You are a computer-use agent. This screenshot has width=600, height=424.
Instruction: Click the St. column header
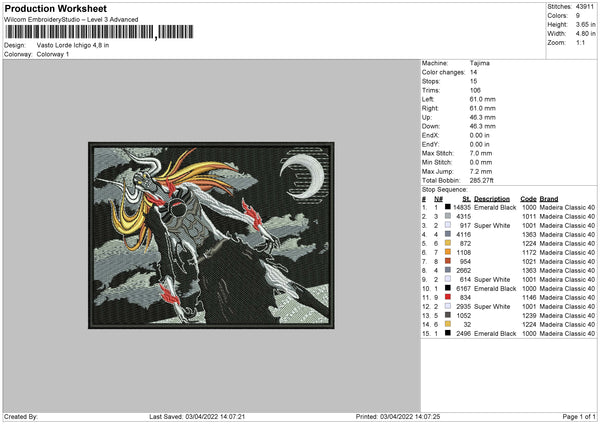[466, 199]
